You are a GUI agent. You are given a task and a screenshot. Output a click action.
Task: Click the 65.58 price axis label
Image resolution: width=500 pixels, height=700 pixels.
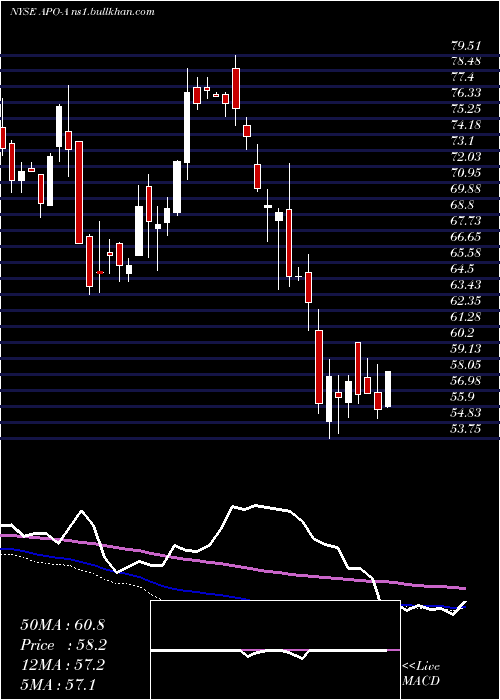[x=465, y=253]
